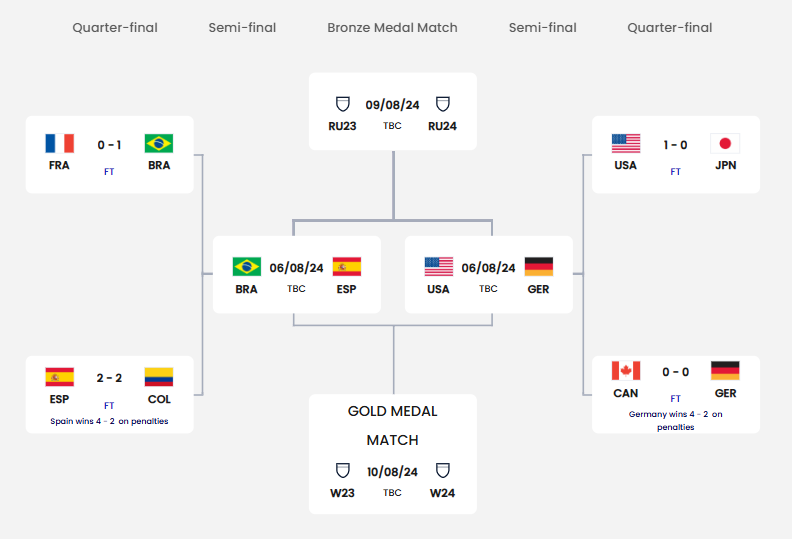Click Brazil flag in the FRA-BRA quarter-final

click(159, 143)
